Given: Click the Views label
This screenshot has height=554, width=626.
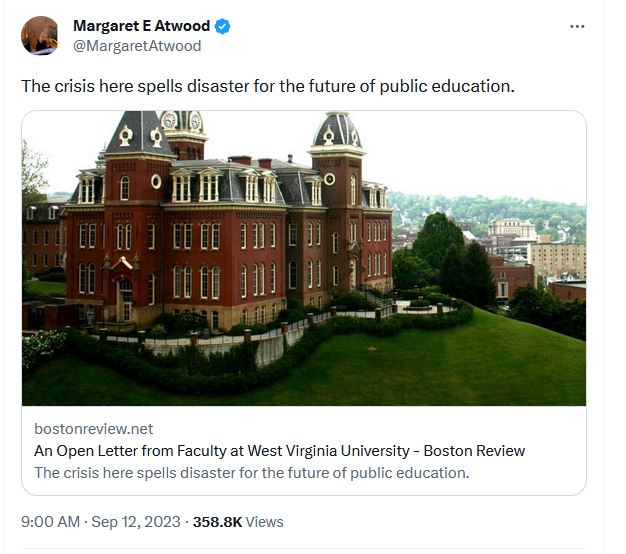Looking at the screenshot, I should pyautogui.click(x=265, y=522).
